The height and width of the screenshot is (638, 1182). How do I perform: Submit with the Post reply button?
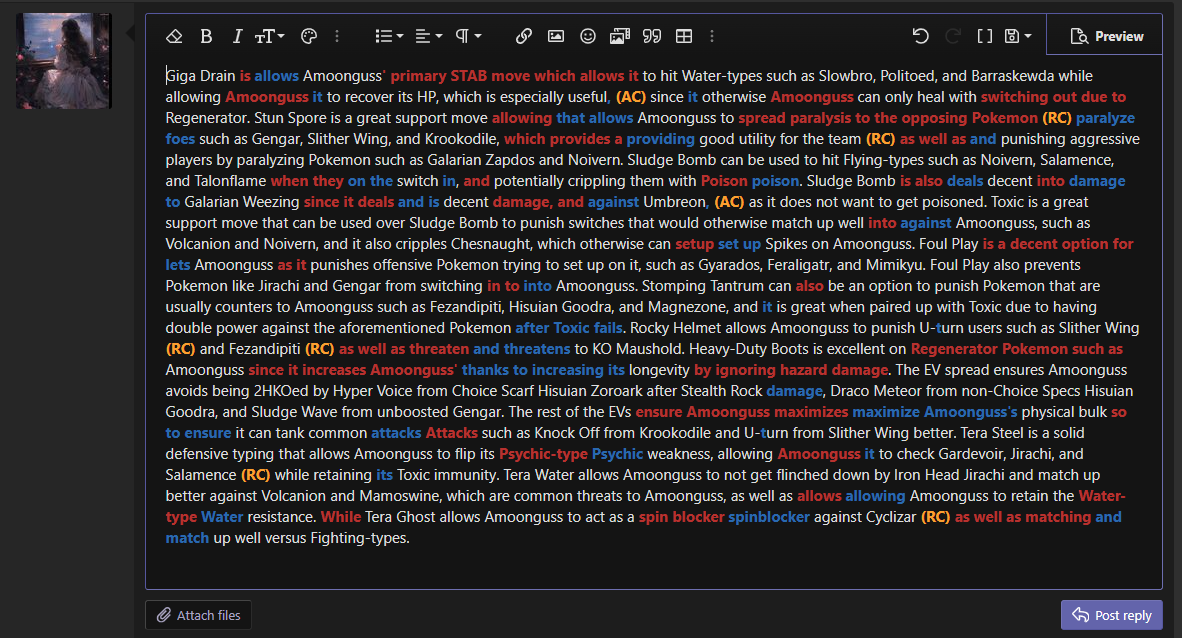(x=1112, y=615)
